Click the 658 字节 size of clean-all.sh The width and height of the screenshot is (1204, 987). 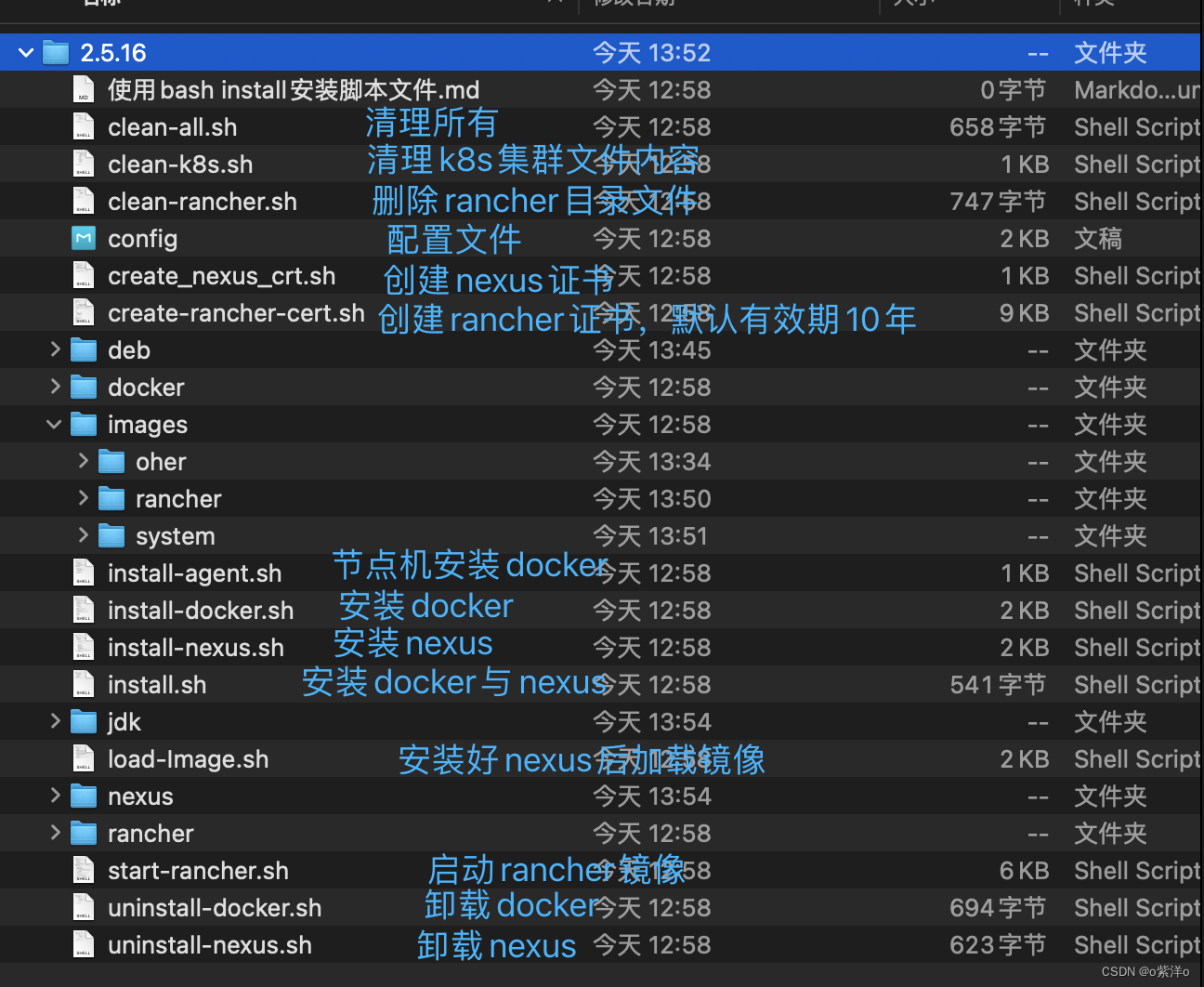click(x=998, y=127)
